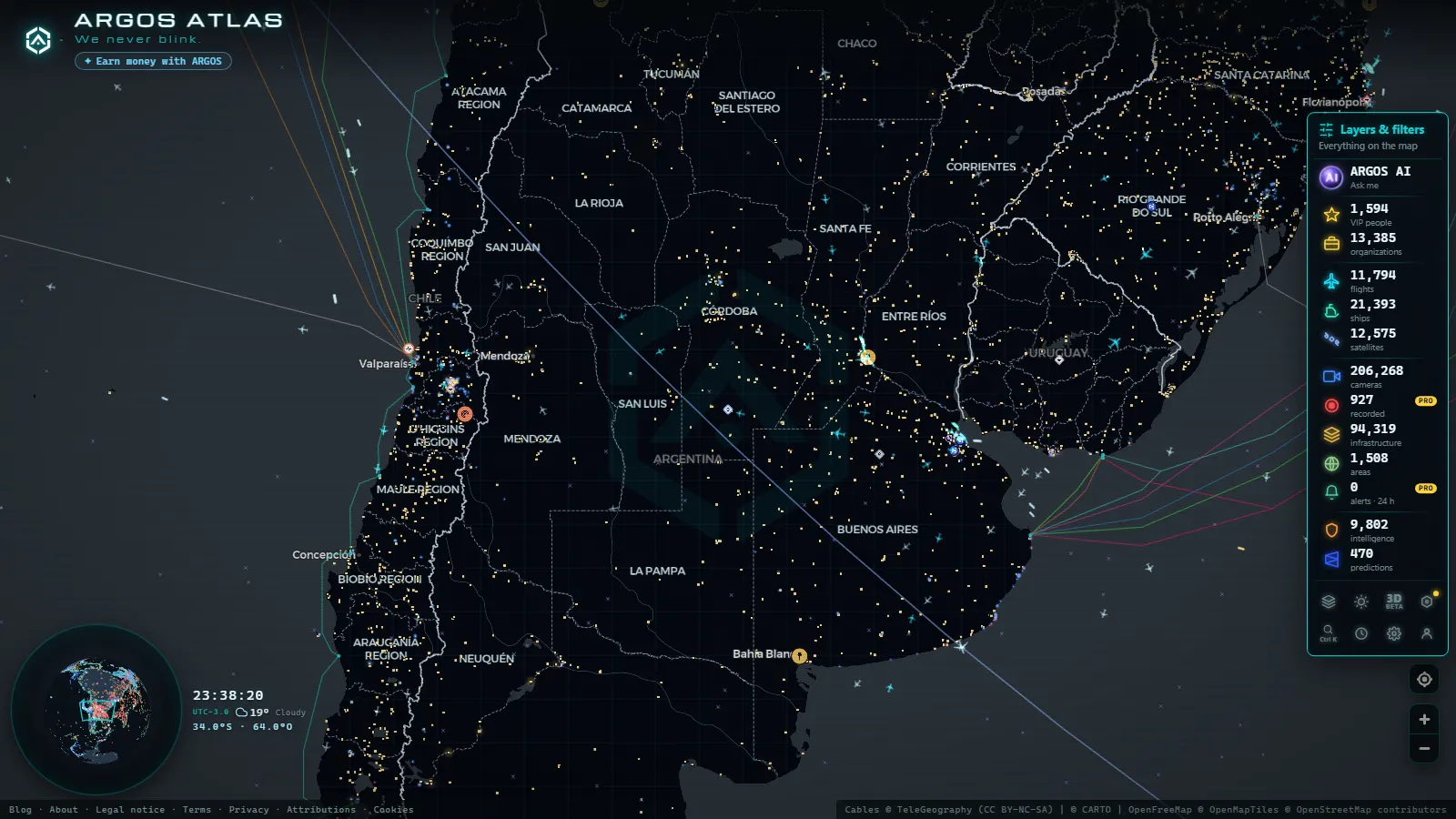Open the Attributions link
1456x819 pixels.
click(321, 810)
